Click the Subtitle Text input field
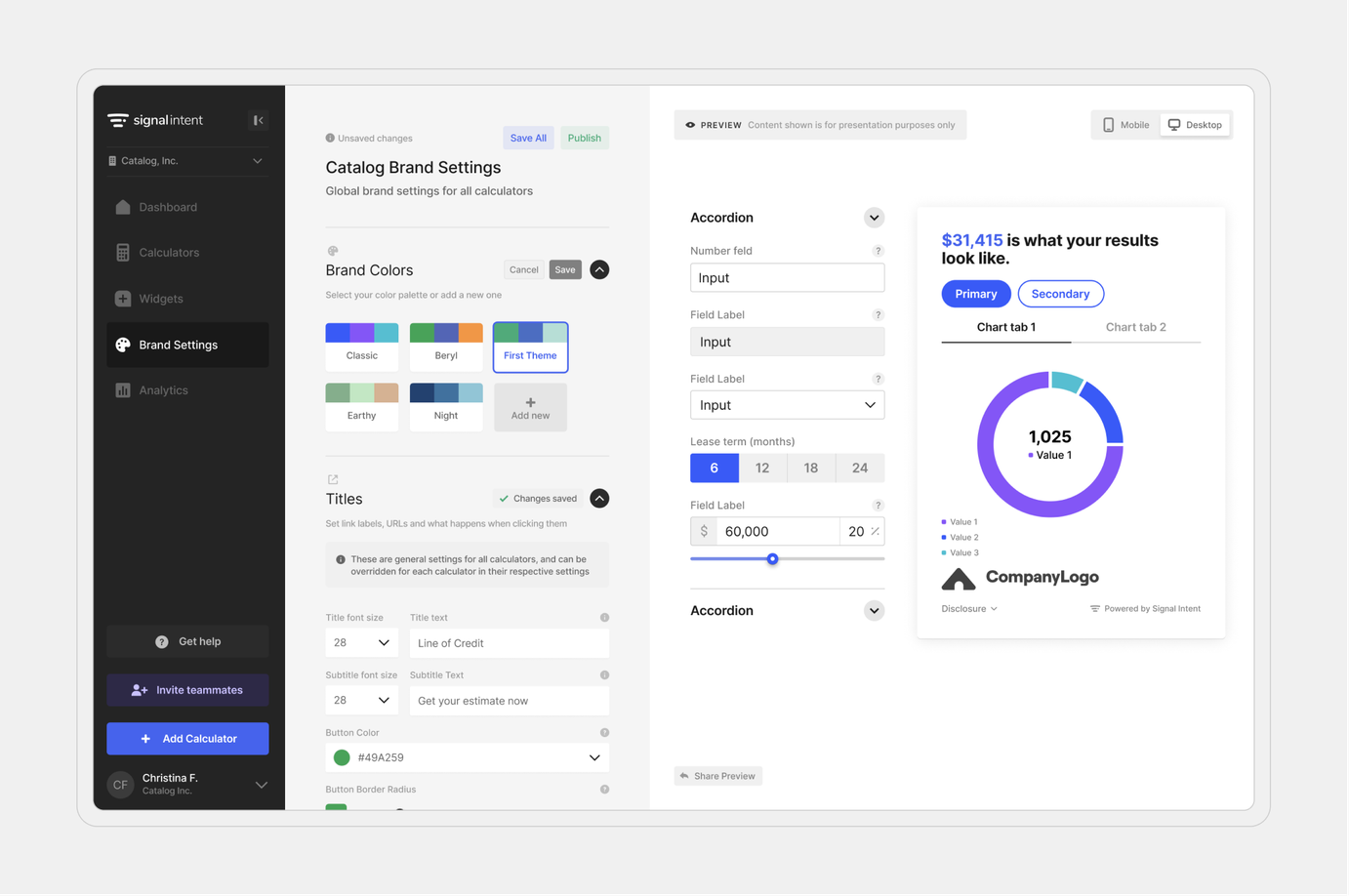 pos(510,701)
